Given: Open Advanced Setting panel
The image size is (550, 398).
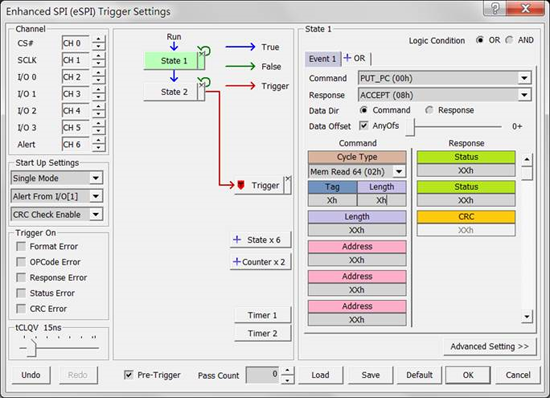Looking at the screenshot, I should pyautogui.click(x=490, y=346).
